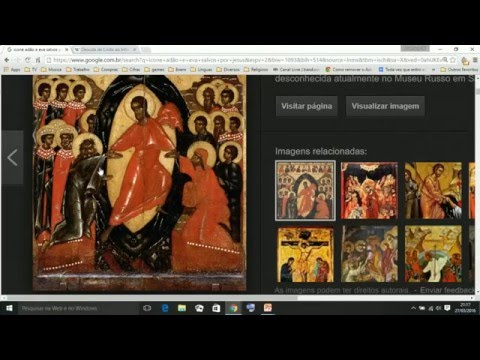The width and height of the screenshot is (480, 360).
Task: Click the Windows taskbar search box
Action: 77,308
